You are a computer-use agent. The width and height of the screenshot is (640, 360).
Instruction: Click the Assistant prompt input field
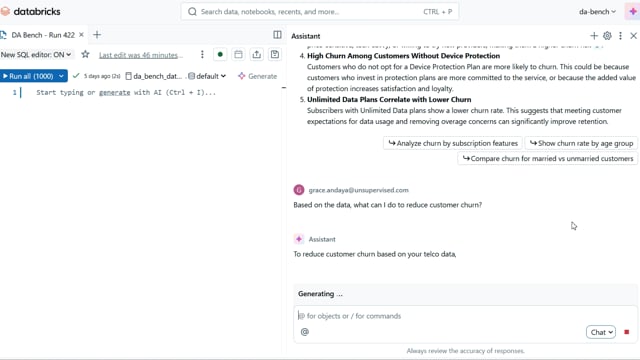[x=465, y=316]
